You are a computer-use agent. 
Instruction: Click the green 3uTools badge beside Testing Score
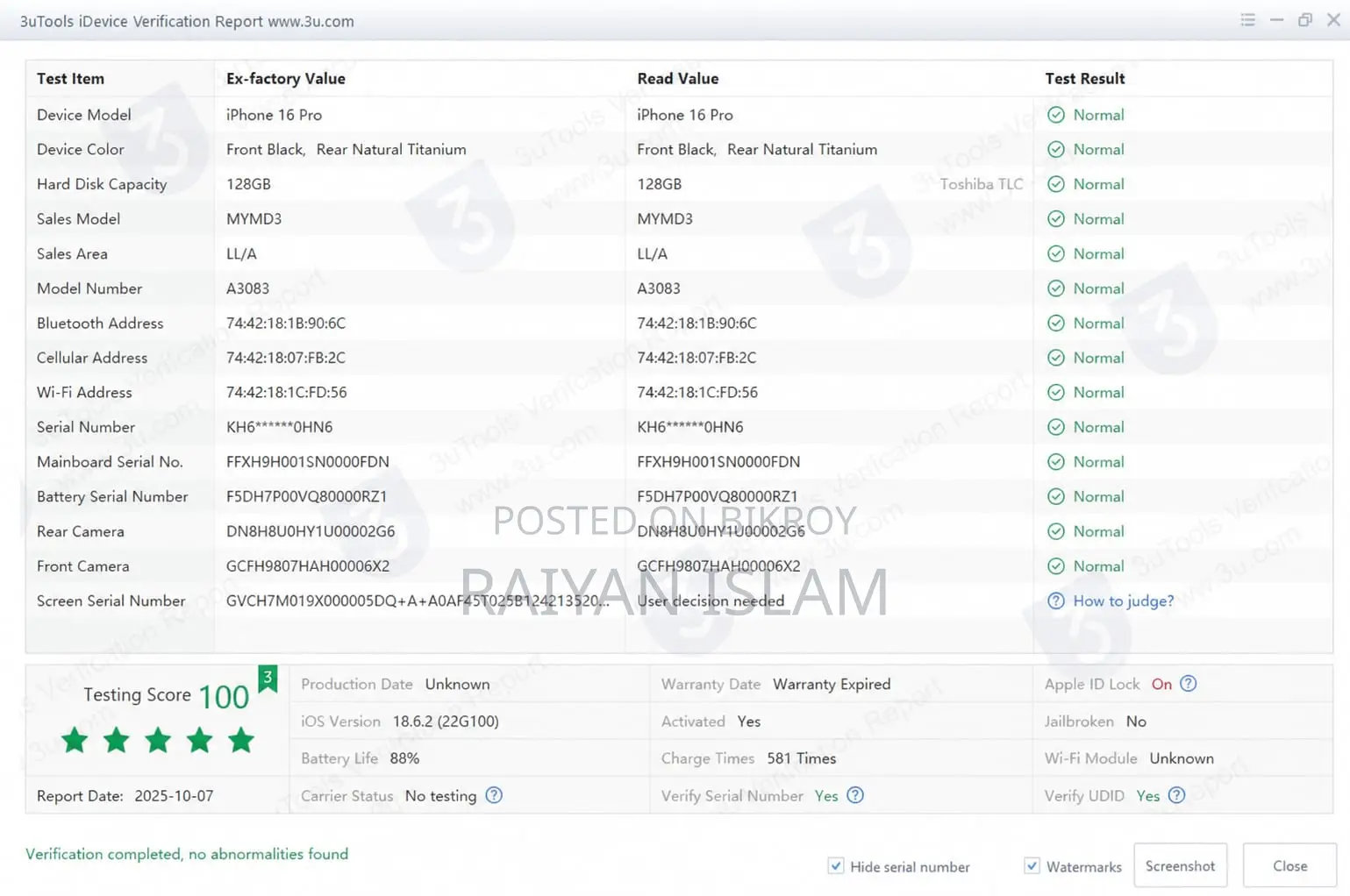(268, 679)
